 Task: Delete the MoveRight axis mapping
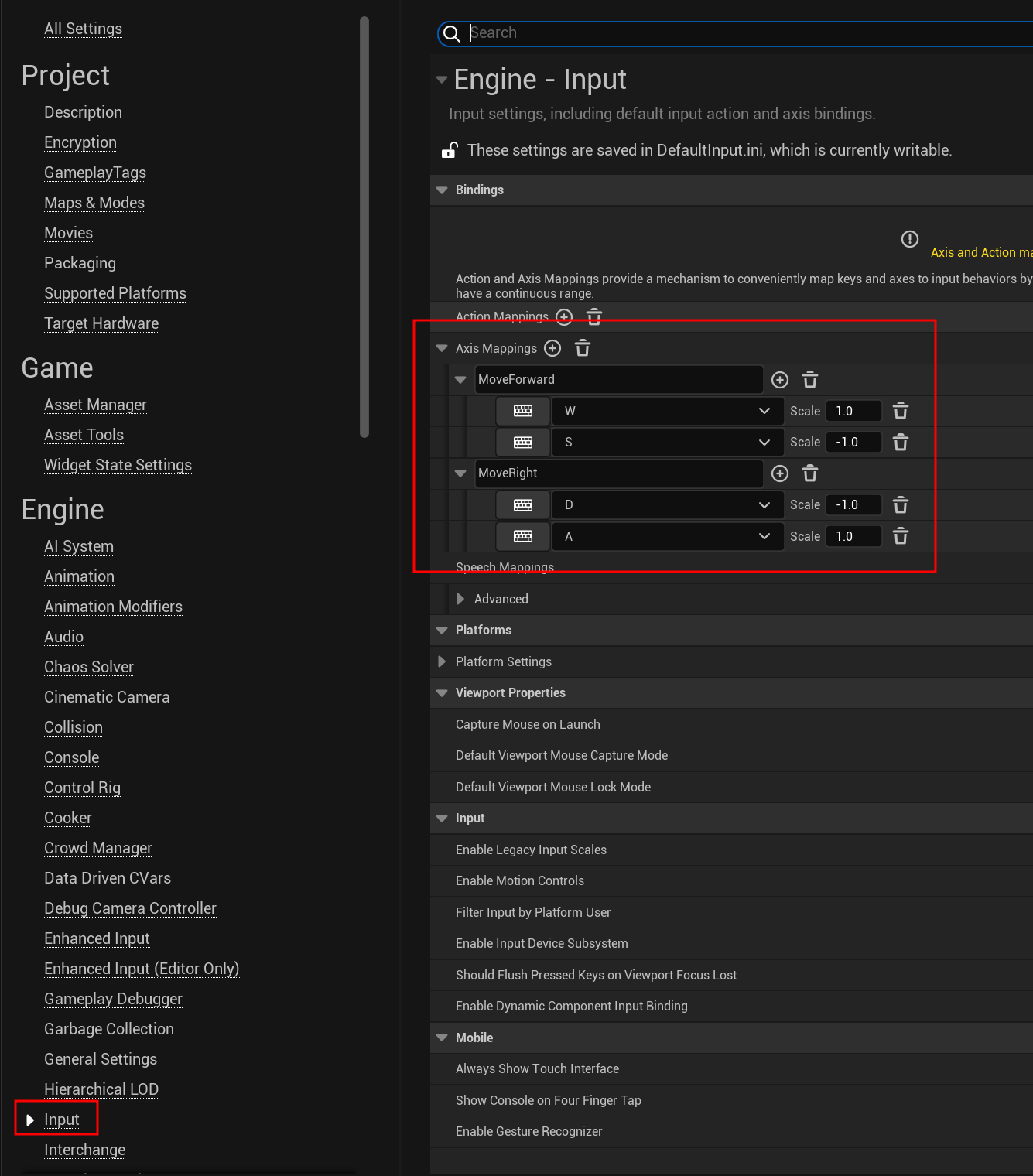pyautogui.click(x=810, y=473)
